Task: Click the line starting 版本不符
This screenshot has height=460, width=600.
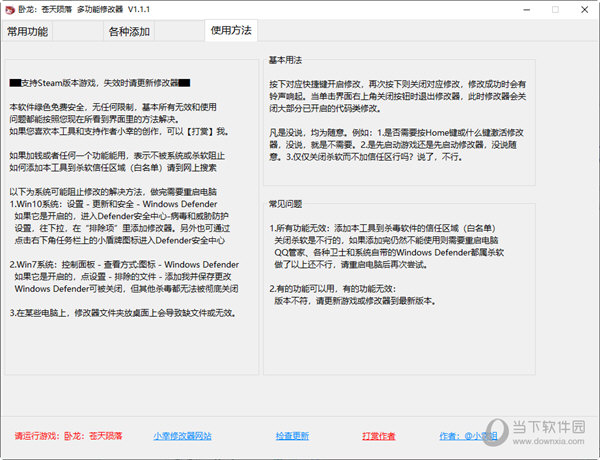Action: (x=355, y=301)
